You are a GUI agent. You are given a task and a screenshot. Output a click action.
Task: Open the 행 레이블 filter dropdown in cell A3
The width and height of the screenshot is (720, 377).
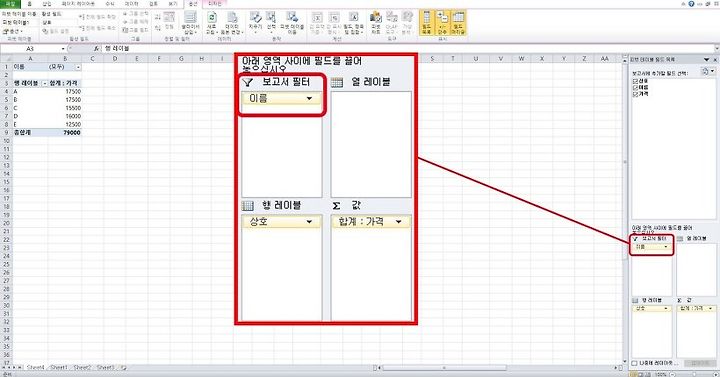[45, 84]
